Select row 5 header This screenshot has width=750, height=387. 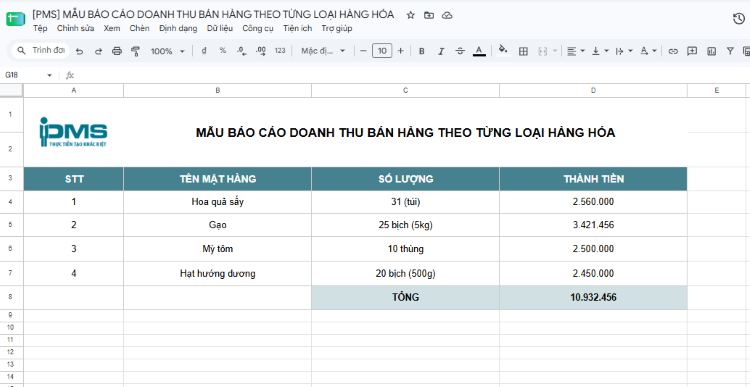[x=11, y=225]
